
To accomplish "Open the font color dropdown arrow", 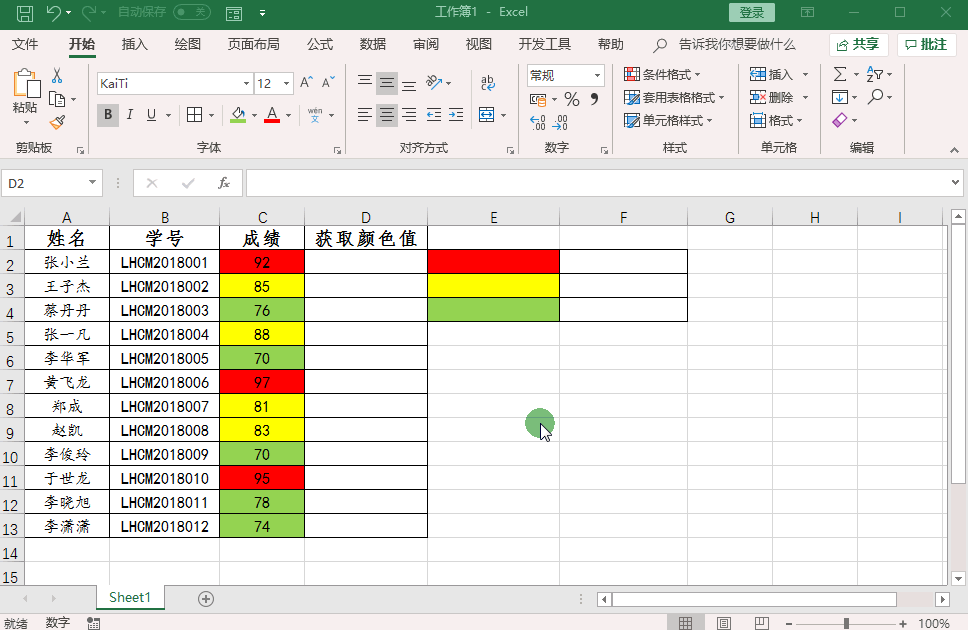I will (288, 116).
